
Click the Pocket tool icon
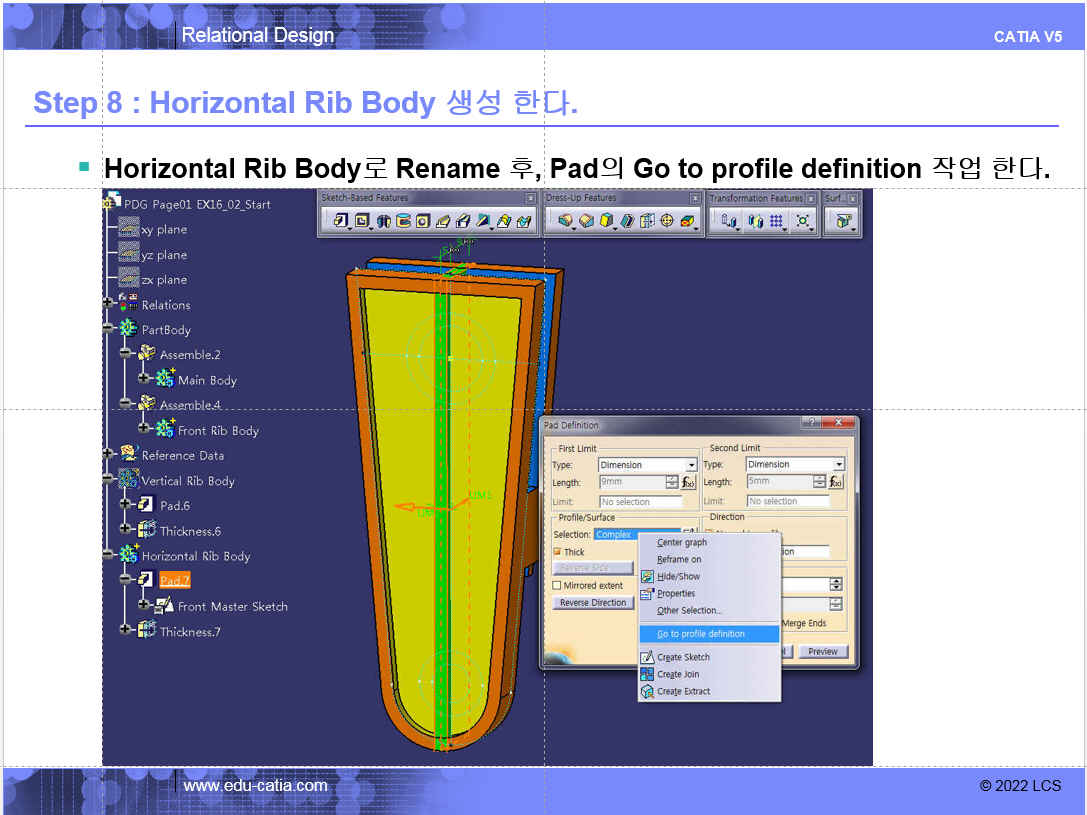362,221
